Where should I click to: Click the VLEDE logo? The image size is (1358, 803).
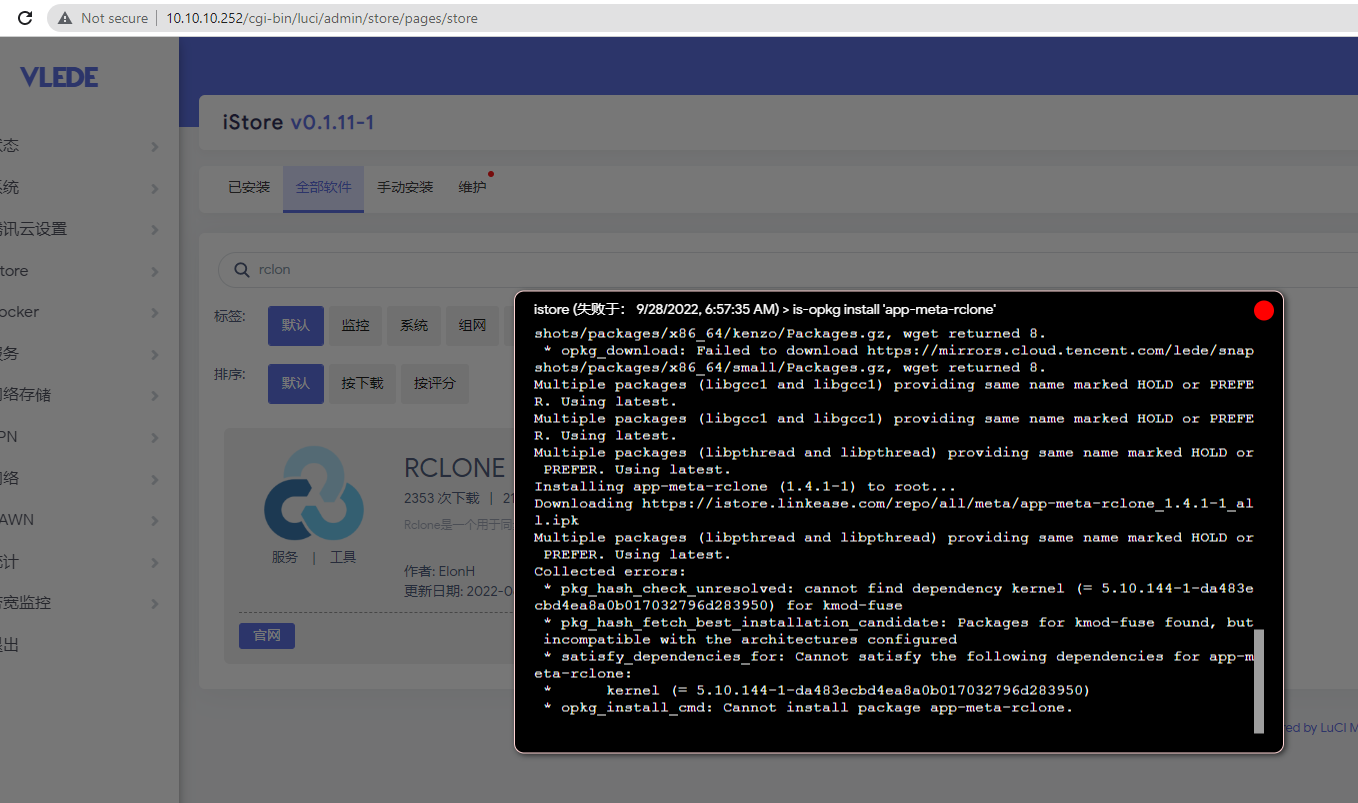click(x=59, y=78)
